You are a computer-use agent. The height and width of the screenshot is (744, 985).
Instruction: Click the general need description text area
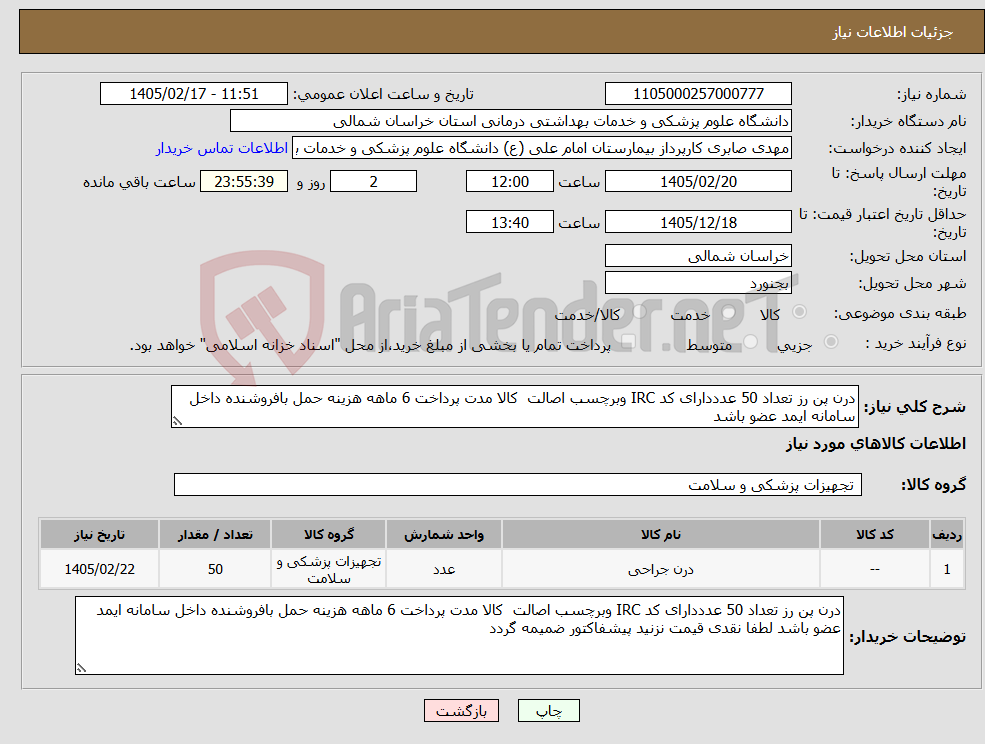514,407
